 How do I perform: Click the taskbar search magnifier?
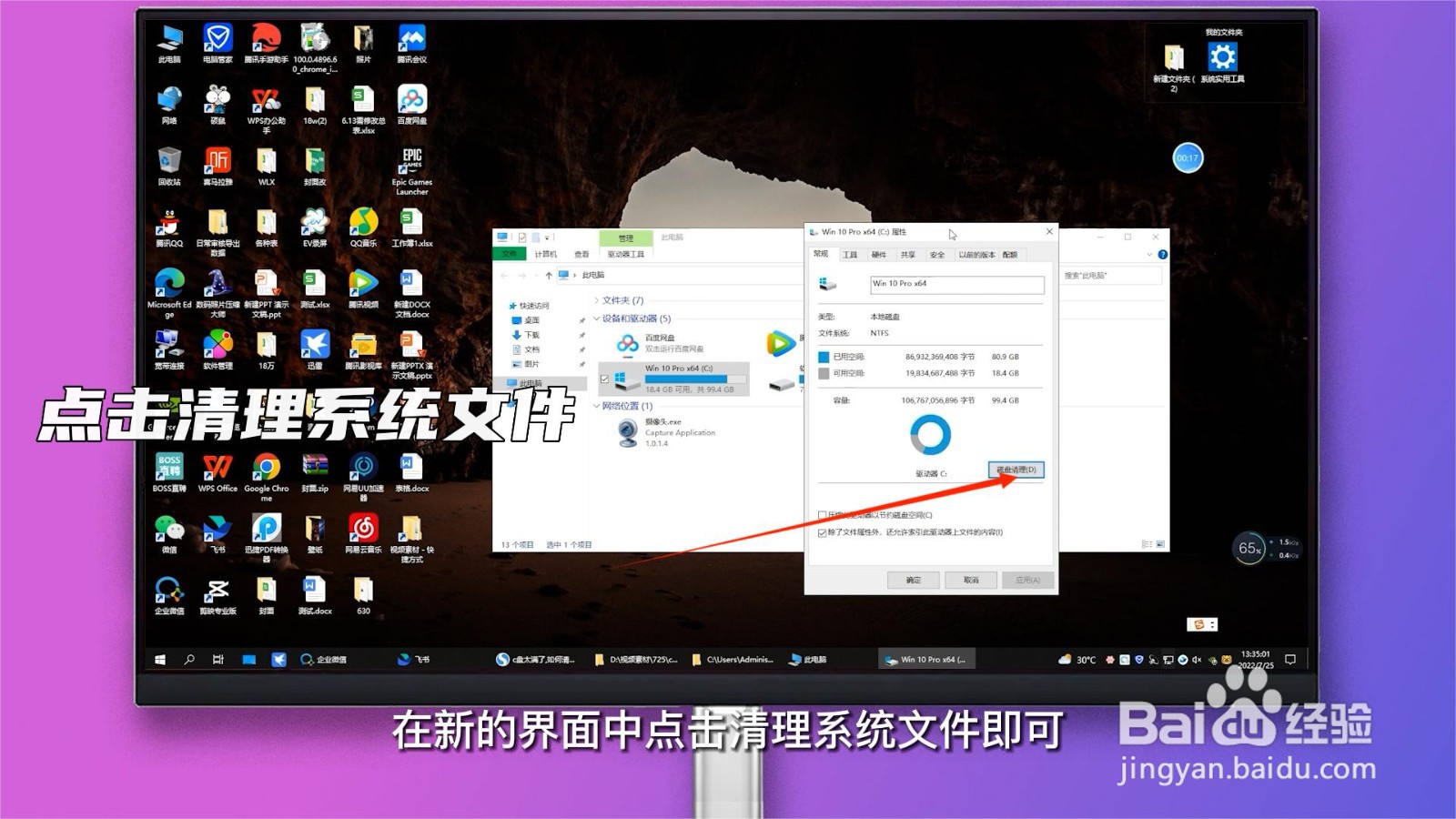pos(189,660)
